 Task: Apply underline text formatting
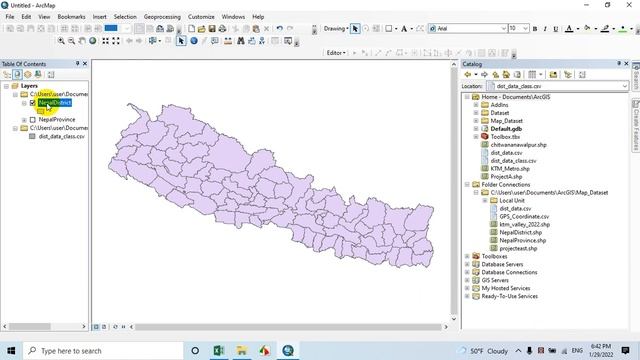click(556, 29)
